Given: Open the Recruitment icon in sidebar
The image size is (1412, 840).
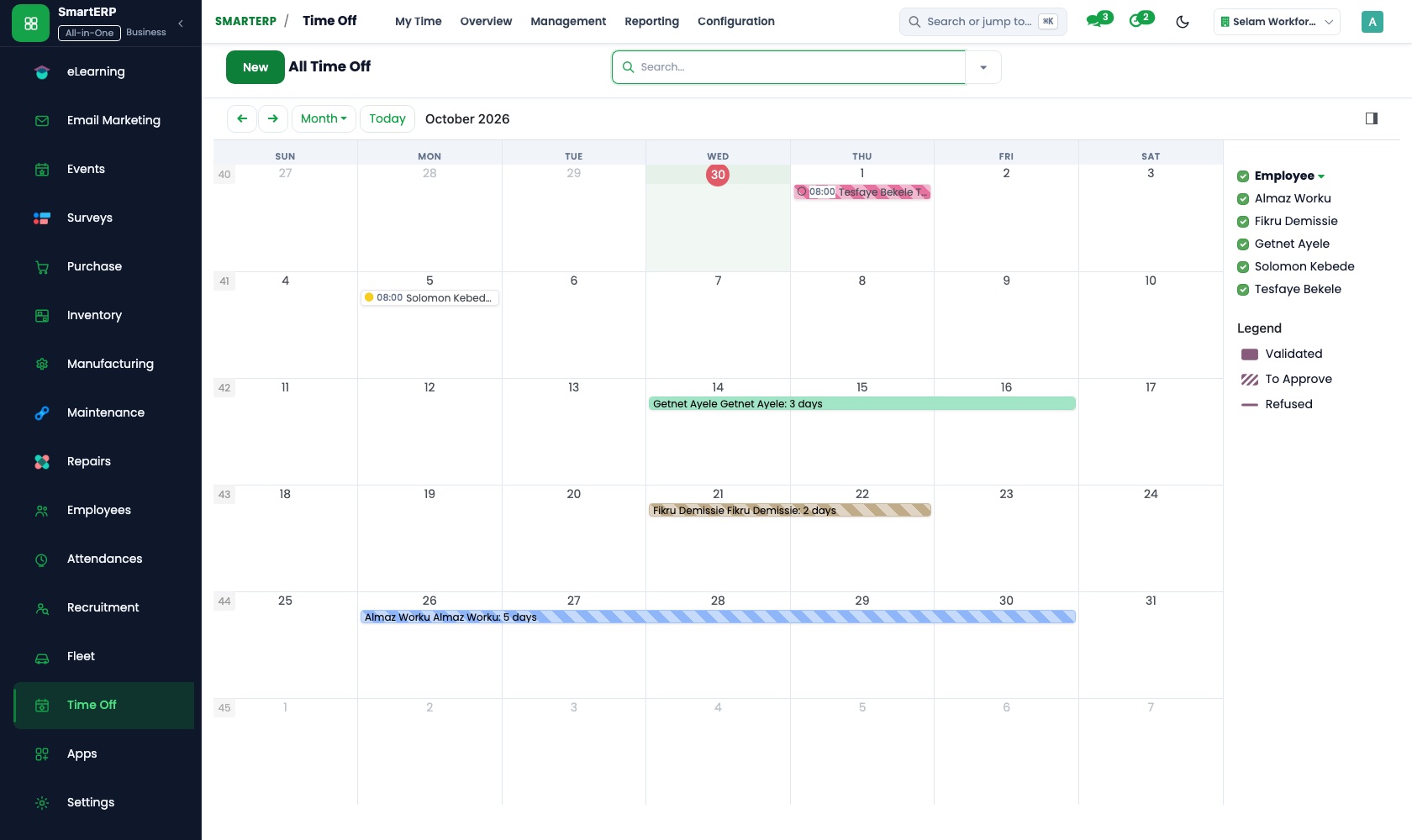Looking at the screenshot, I should (42, 608).
